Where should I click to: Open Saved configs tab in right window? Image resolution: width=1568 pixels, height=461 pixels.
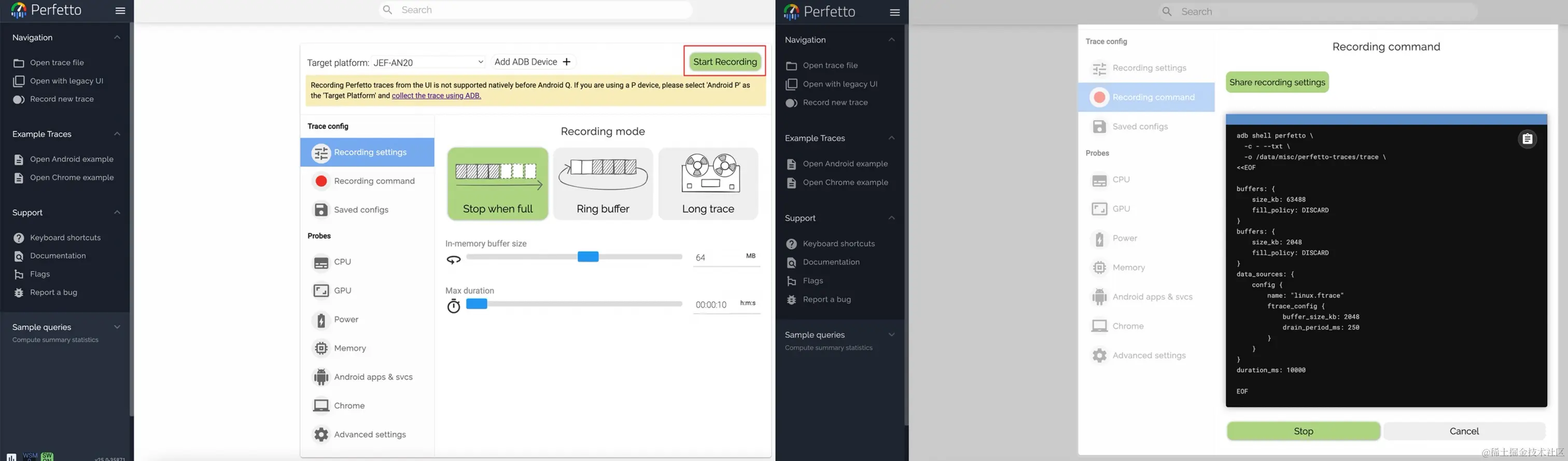(x=1146, y=127)
